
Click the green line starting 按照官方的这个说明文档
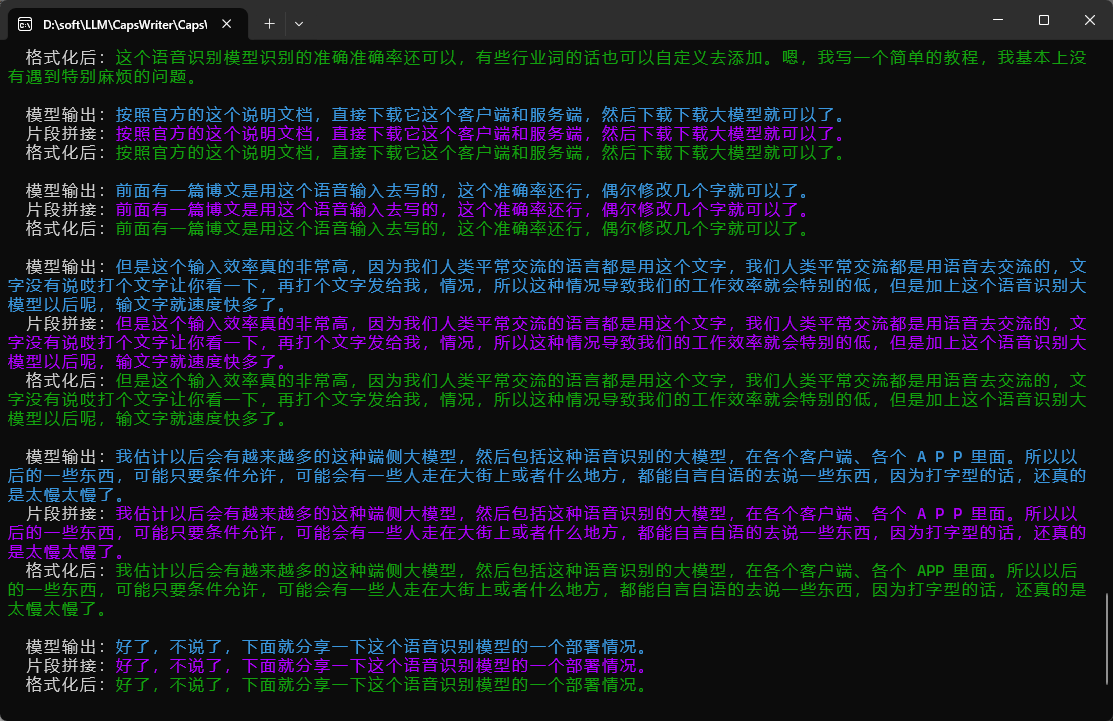(481, 153)
